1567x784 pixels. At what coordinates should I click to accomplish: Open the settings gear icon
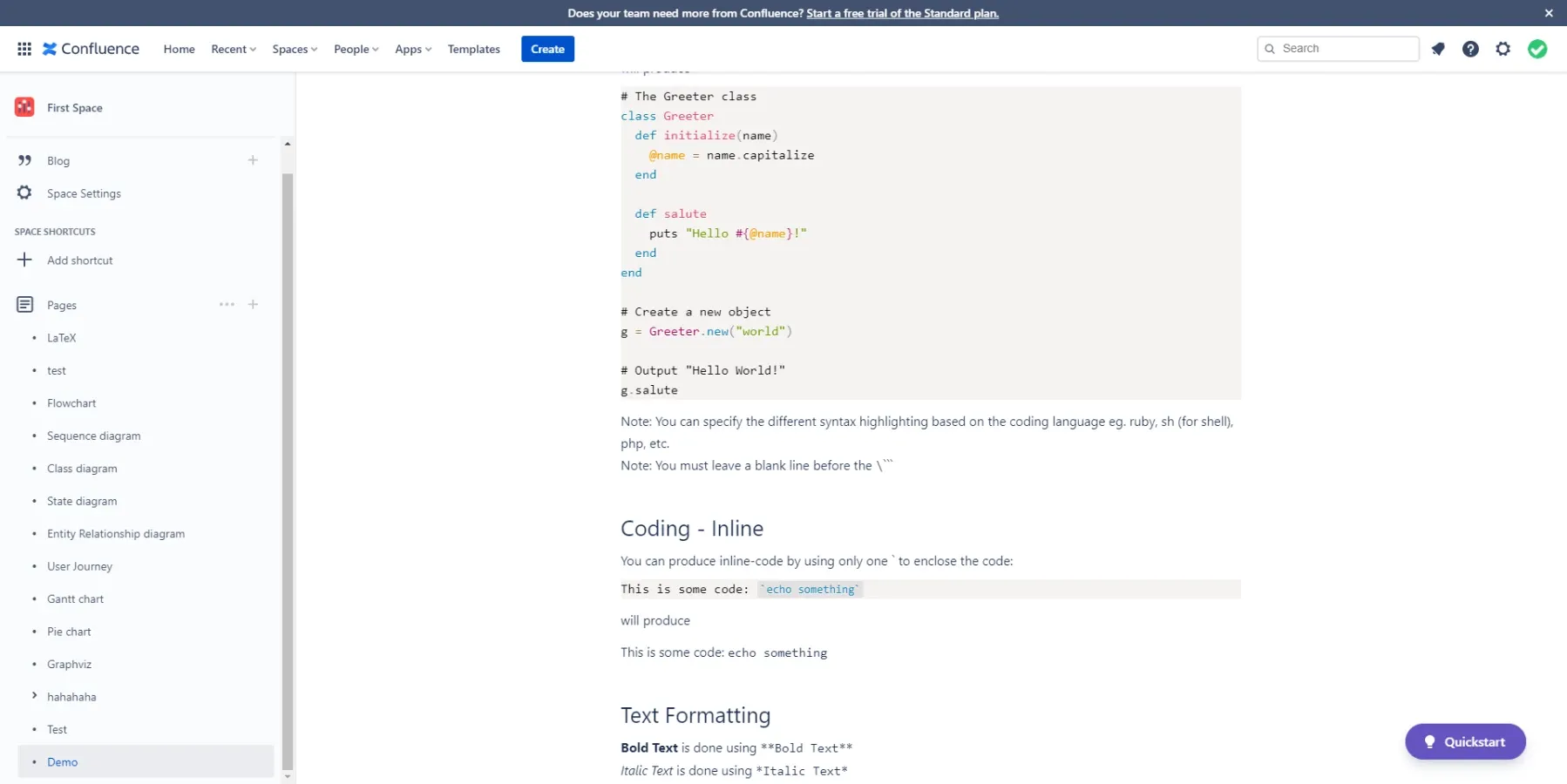pyautogui.click(x=1503, y=49)
